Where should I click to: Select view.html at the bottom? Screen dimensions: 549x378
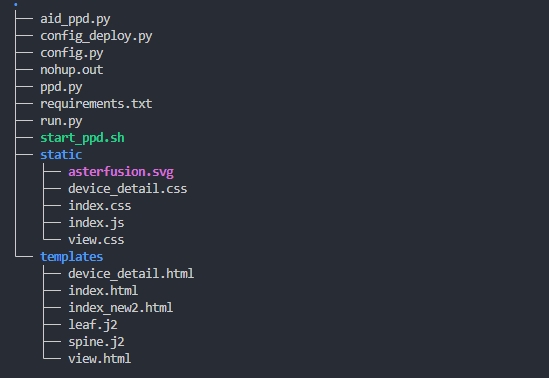click(x=99, y=358)
